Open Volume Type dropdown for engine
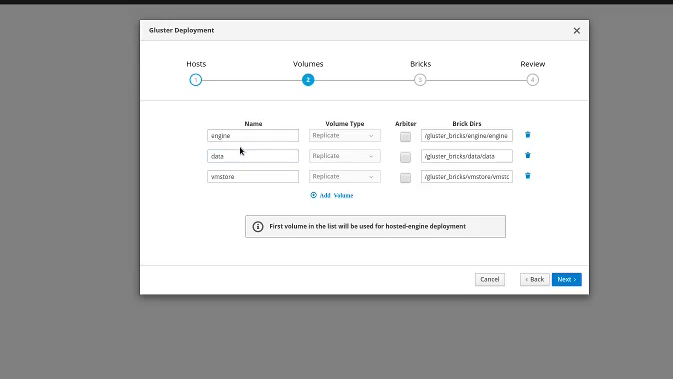The width and height of the screenshot is (673, 379). click(345, 136)
